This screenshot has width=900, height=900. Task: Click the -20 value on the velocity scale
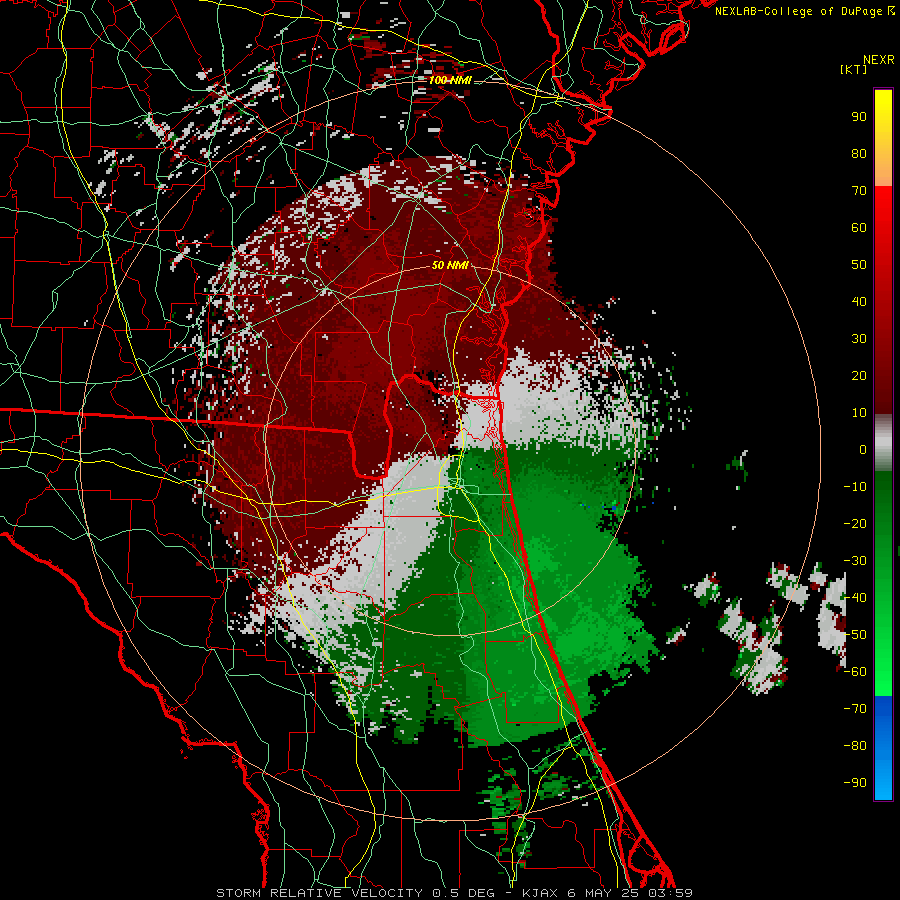[x=855, y=523]
